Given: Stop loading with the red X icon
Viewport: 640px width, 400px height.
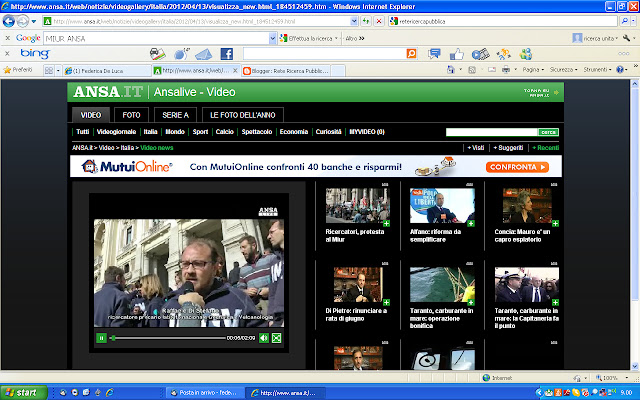Looking at the screenshot, I should click(x=379, y=21).
